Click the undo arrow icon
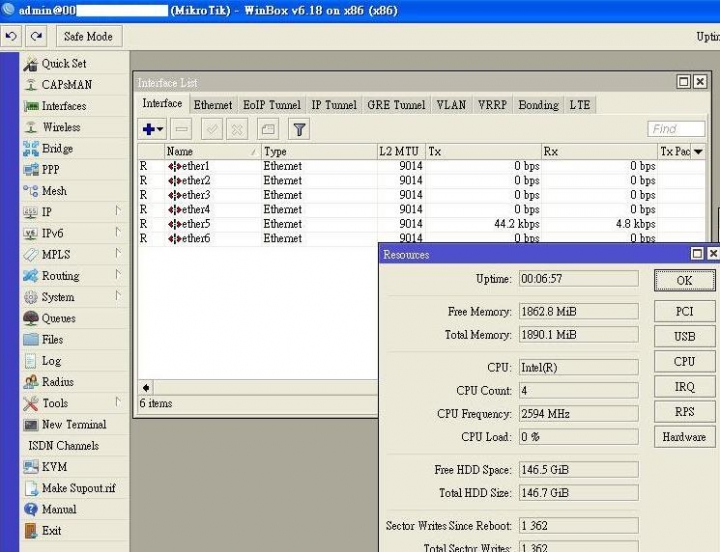The image size is (720, 552). [12, 36]
